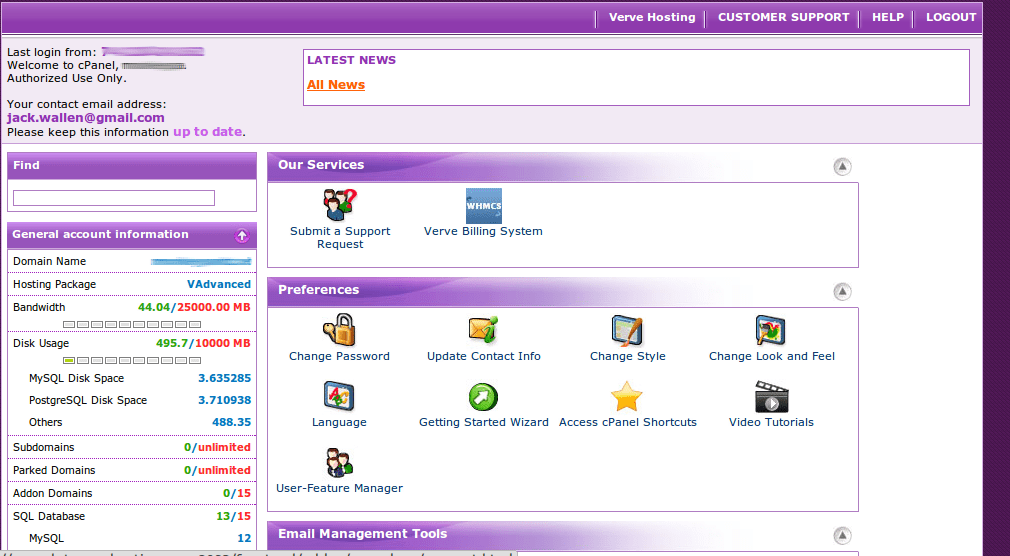Viewport: 1010px width, 556px height.
Task: Open the Language text link
Action: click(339, 422)
